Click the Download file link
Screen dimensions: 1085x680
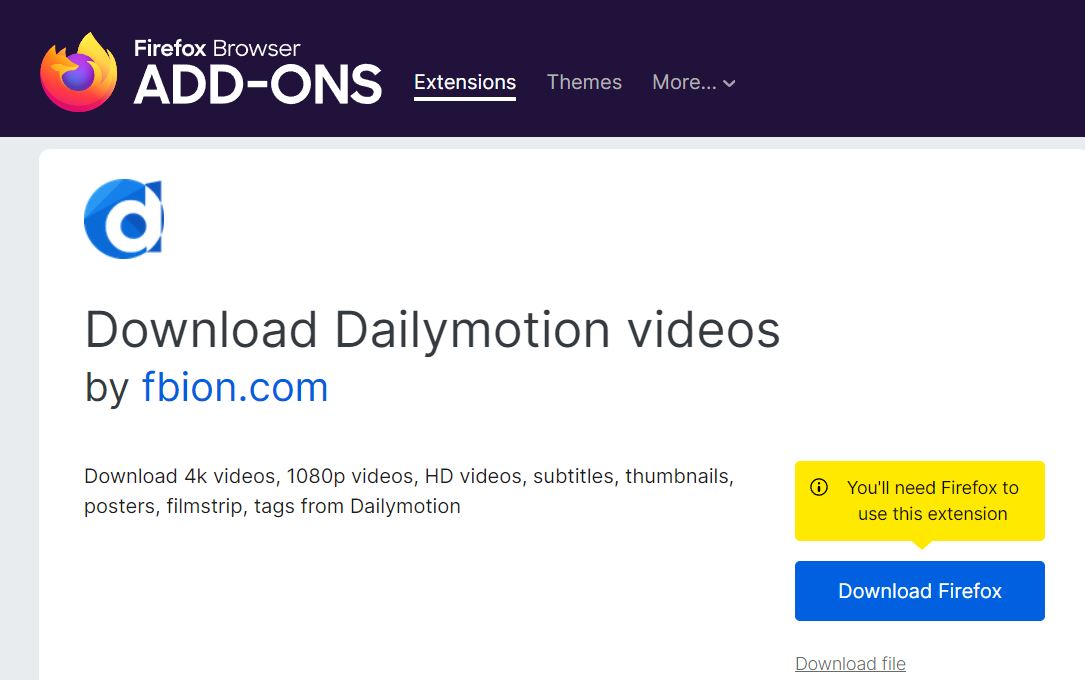[850, 663]
